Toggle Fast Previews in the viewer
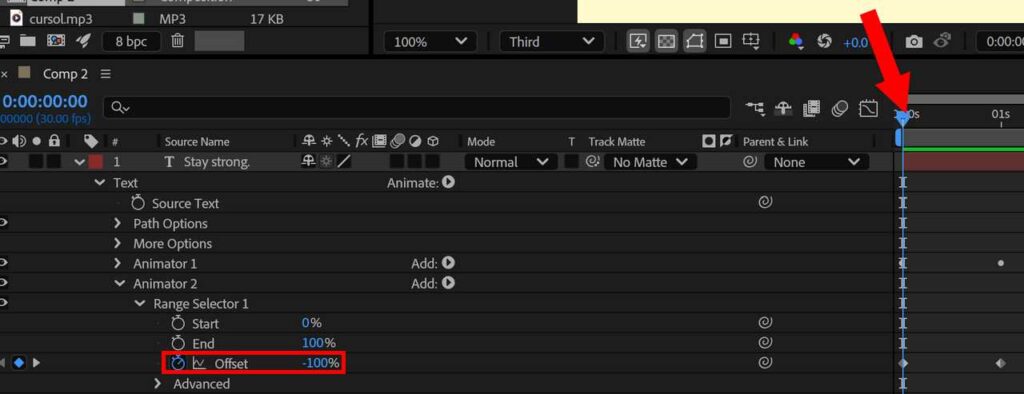The image size is (1024, 394). point(637,42)
